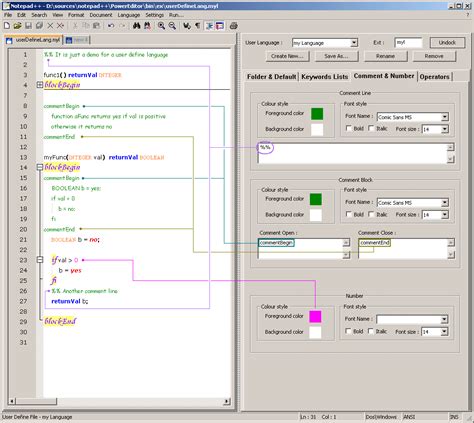Click the Cut scissors icon

tap(75, 26)
